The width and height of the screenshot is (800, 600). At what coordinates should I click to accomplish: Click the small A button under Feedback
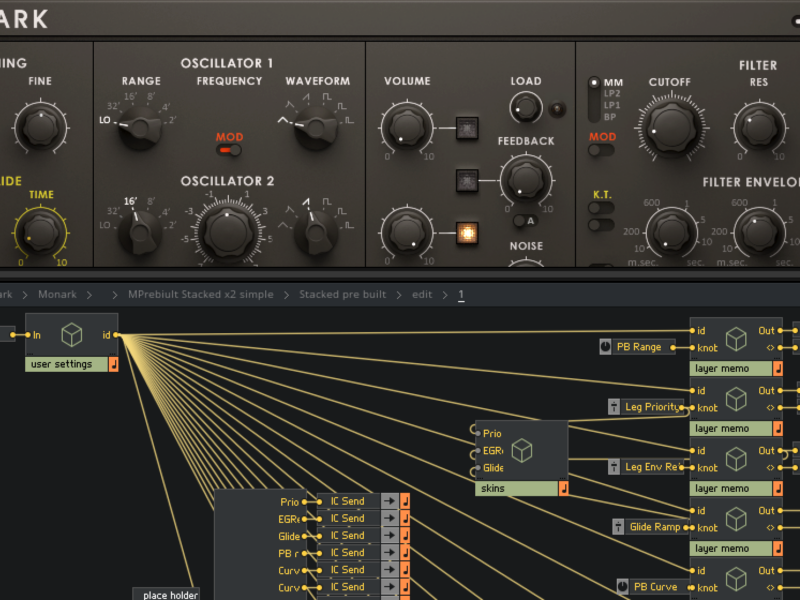point(521,221)
